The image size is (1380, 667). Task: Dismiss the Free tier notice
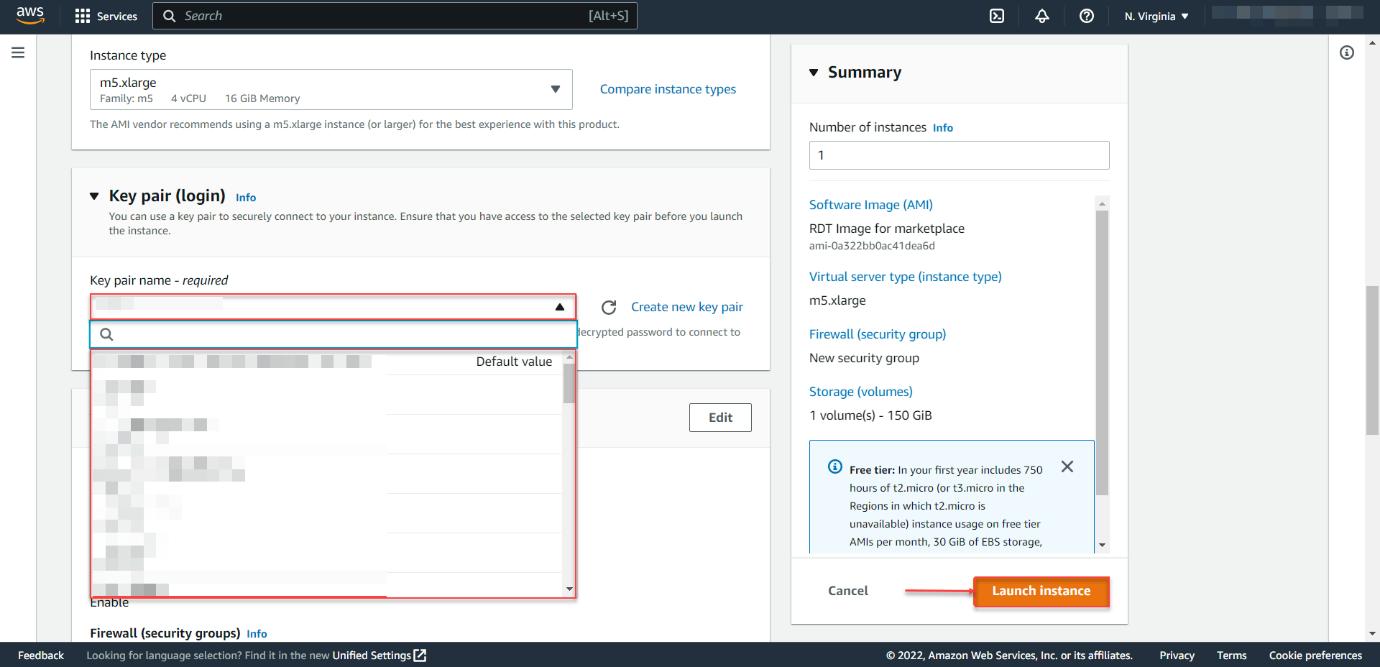(x=1066, y=465)
